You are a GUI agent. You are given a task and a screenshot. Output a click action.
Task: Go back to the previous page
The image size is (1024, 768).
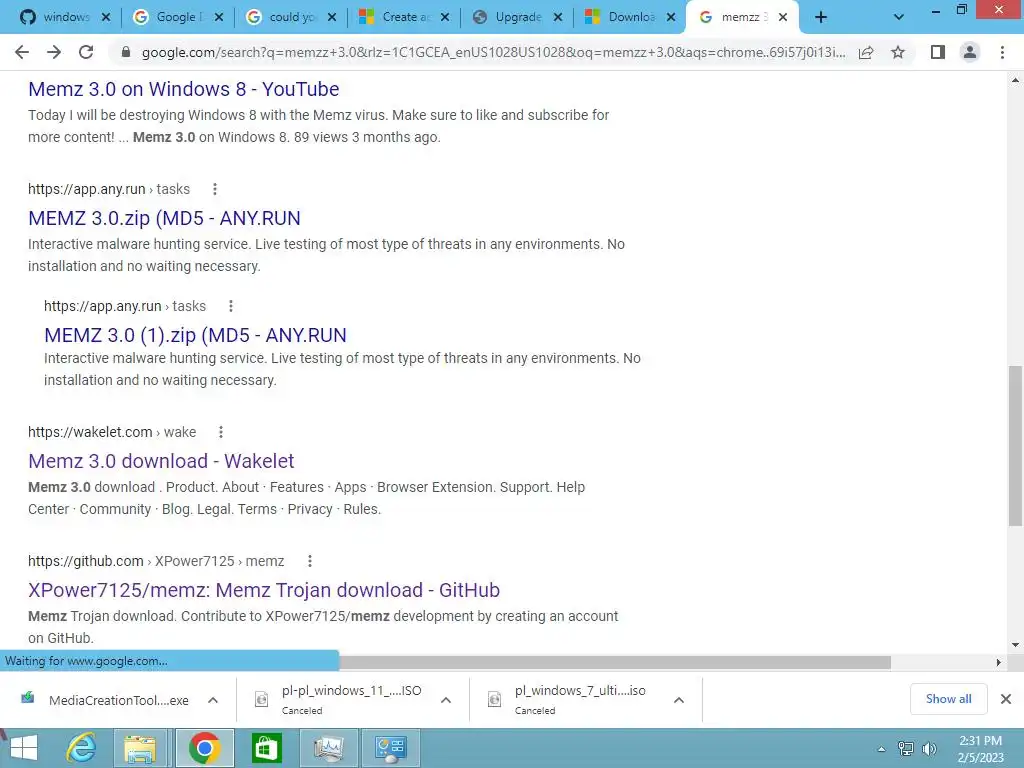click(x=22, y=52)
